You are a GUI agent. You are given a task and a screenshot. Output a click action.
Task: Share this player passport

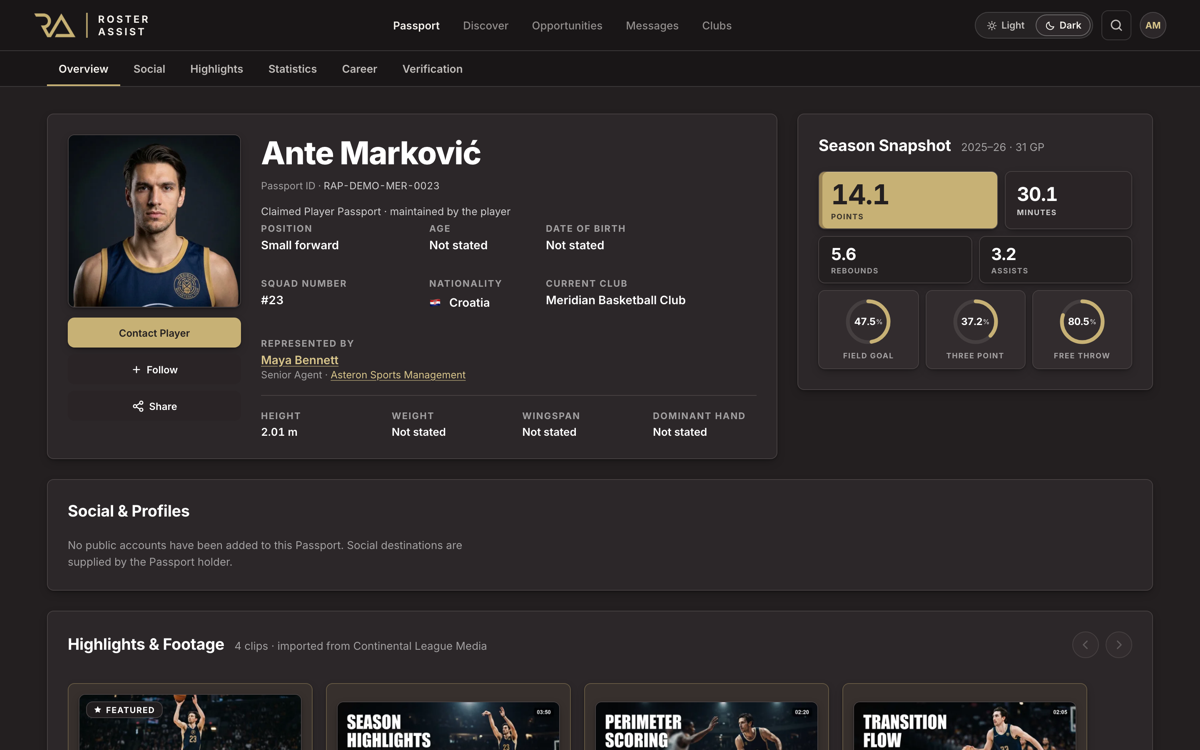pos(154,406)
